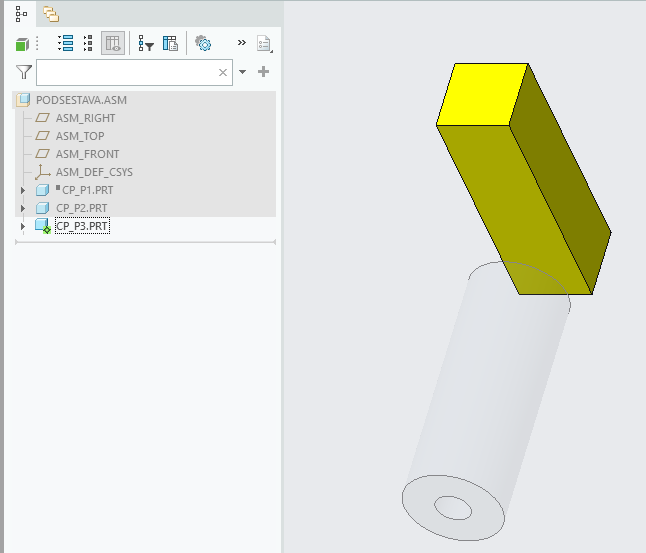Screen dimensions: 646x553
Task: Open the Folder browser tab
Action: 50,14
